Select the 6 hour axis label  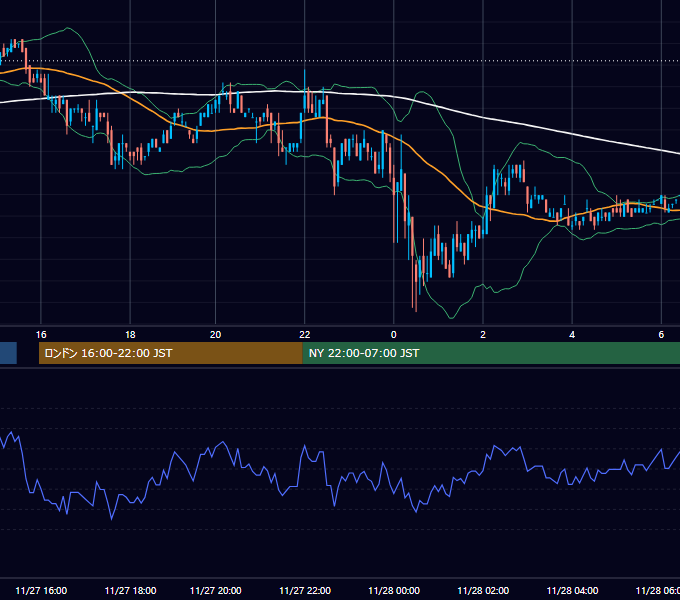pyautogui.click(x=661, y=335)
